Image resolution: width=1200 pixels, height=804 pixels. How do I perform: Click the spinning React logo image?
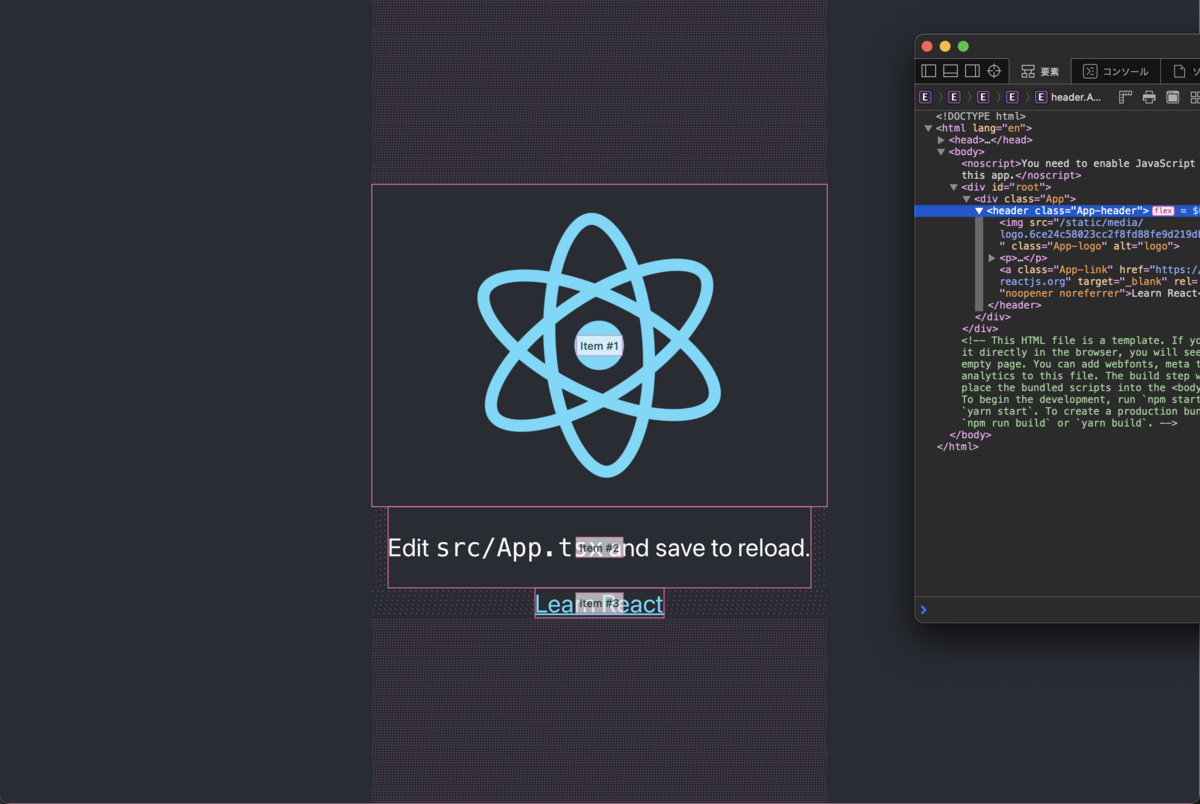(x=599, y=345)
